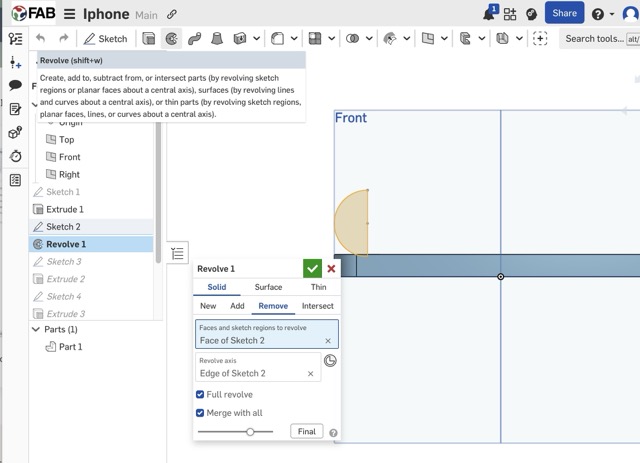The width and height of the screenshot is (640, 463).
Task: Select the Intersect operation tab
Action: click(318, 306)
